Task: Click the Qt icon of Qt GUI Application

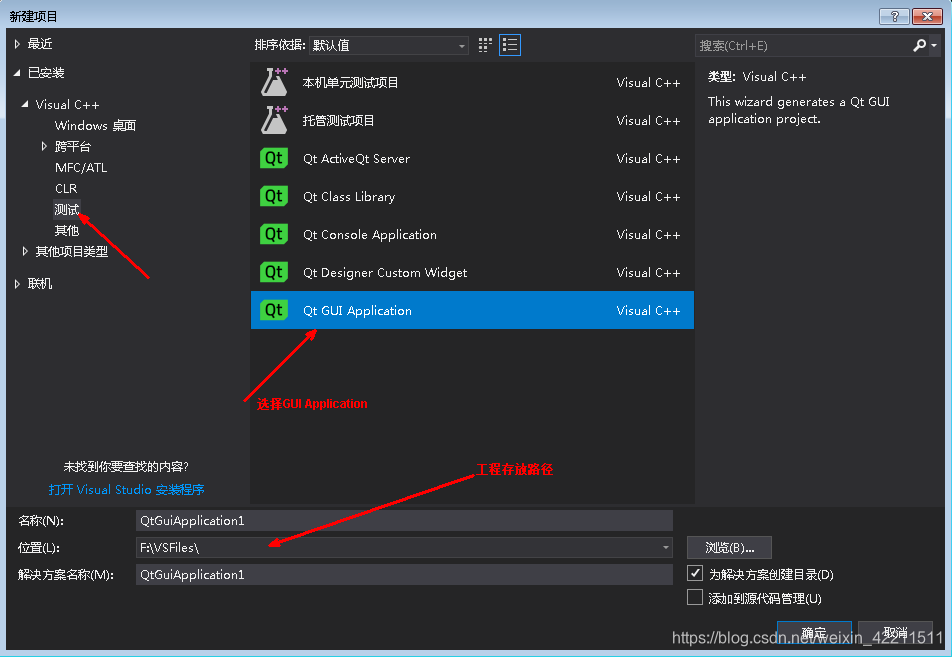Action: click(x=274, y=310)
